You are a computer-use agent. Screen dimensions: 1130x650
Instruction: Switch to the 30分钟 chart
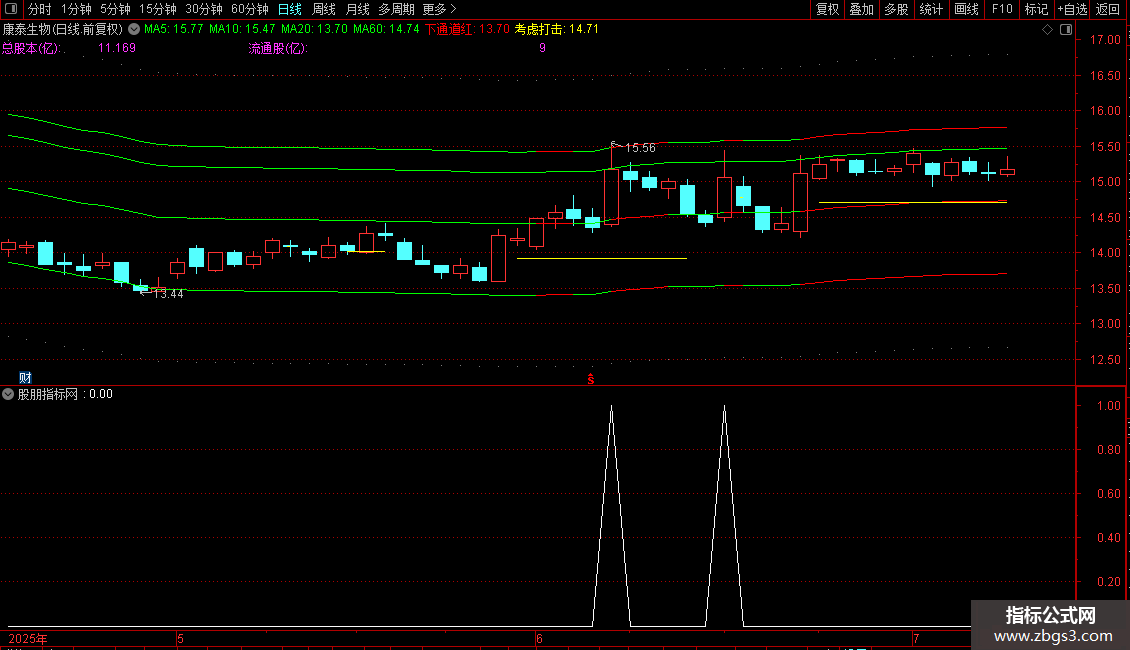tap(204, 9)
